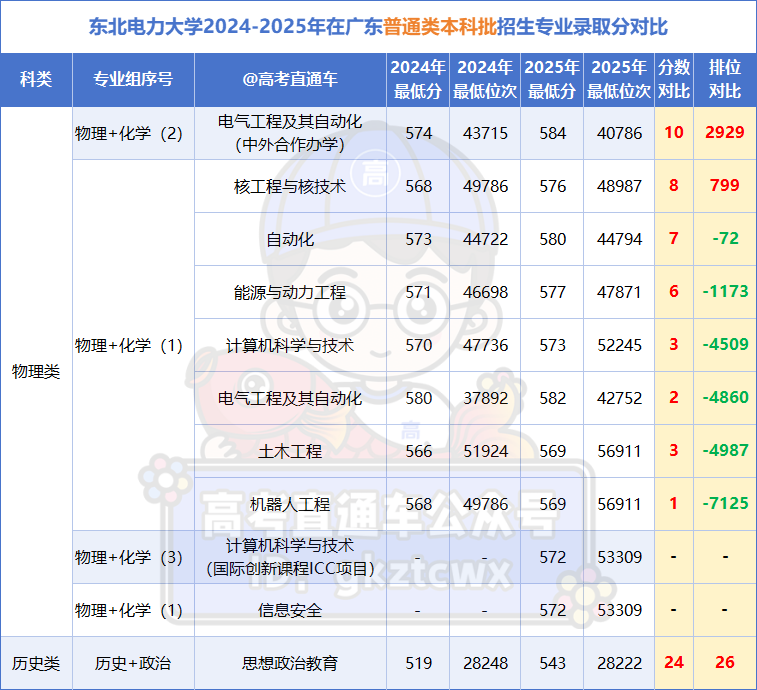Select the 科类 column header
This screenshot has width=757, height=690.
point(36,80)
